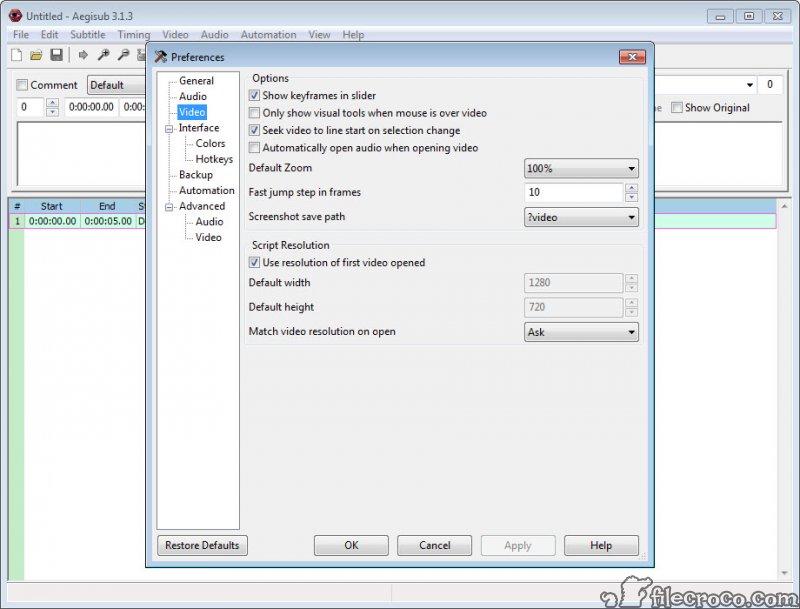
Task: Disable Seek video to line start on selection change
Action: point(254,131)
